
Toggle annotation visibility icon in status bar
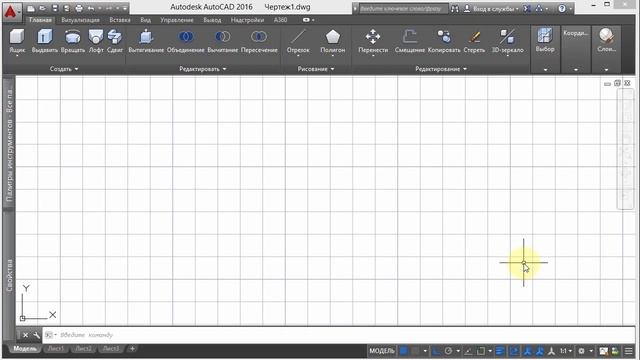[x=527, y=351]
